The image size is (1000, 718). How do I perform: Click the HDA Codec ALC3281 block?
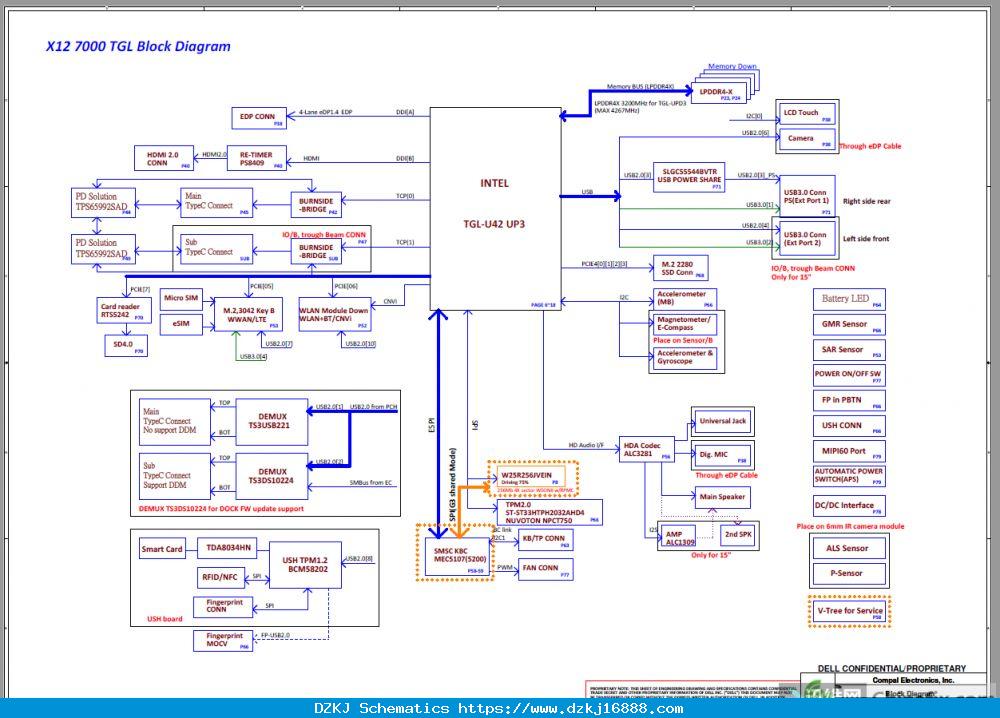point(647,450)
